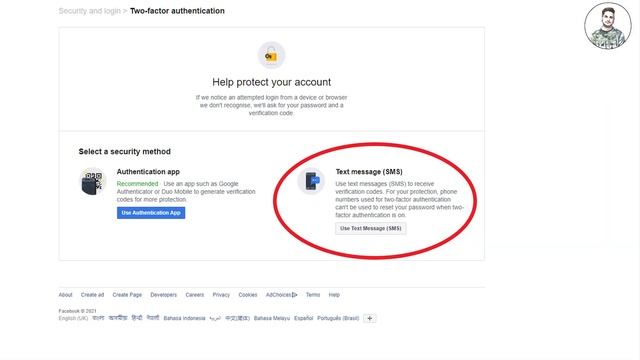
Task: Open the About footer link
Action: [x=65, y=295]
